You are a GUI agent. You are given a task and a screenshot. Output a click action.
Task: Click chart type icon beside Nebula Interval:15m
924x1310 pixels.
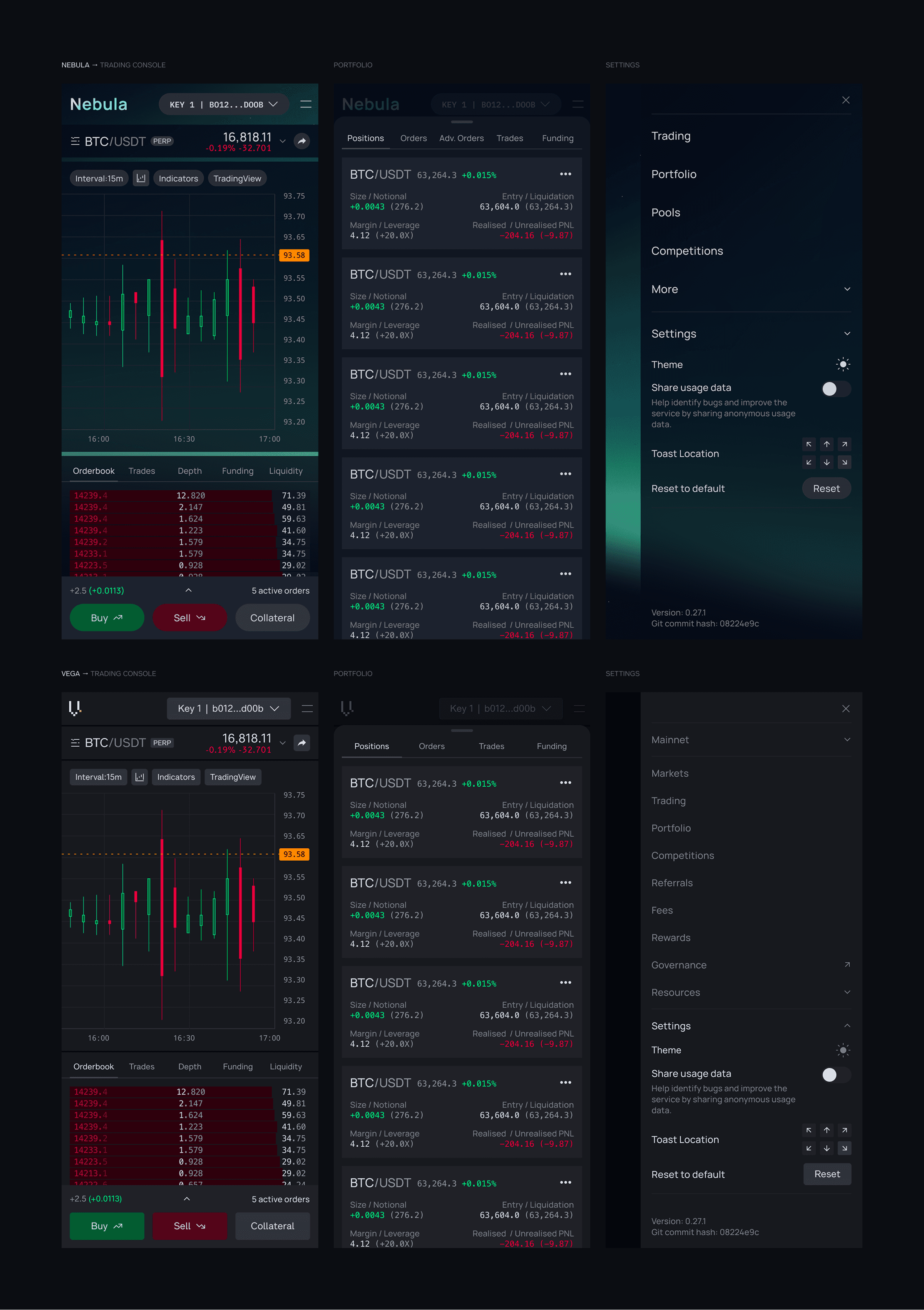(x=141, y=178)
